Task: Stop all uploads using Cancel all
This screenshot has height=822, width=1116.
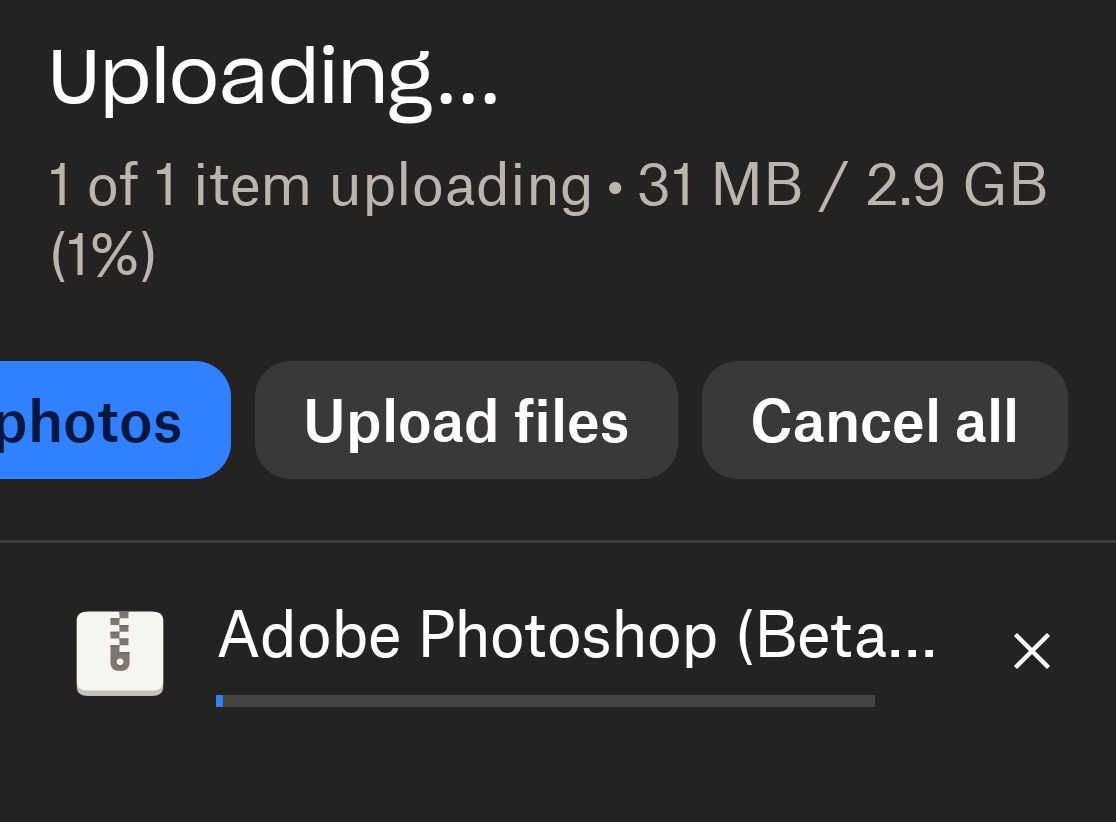Action: (x=884, y=421)
